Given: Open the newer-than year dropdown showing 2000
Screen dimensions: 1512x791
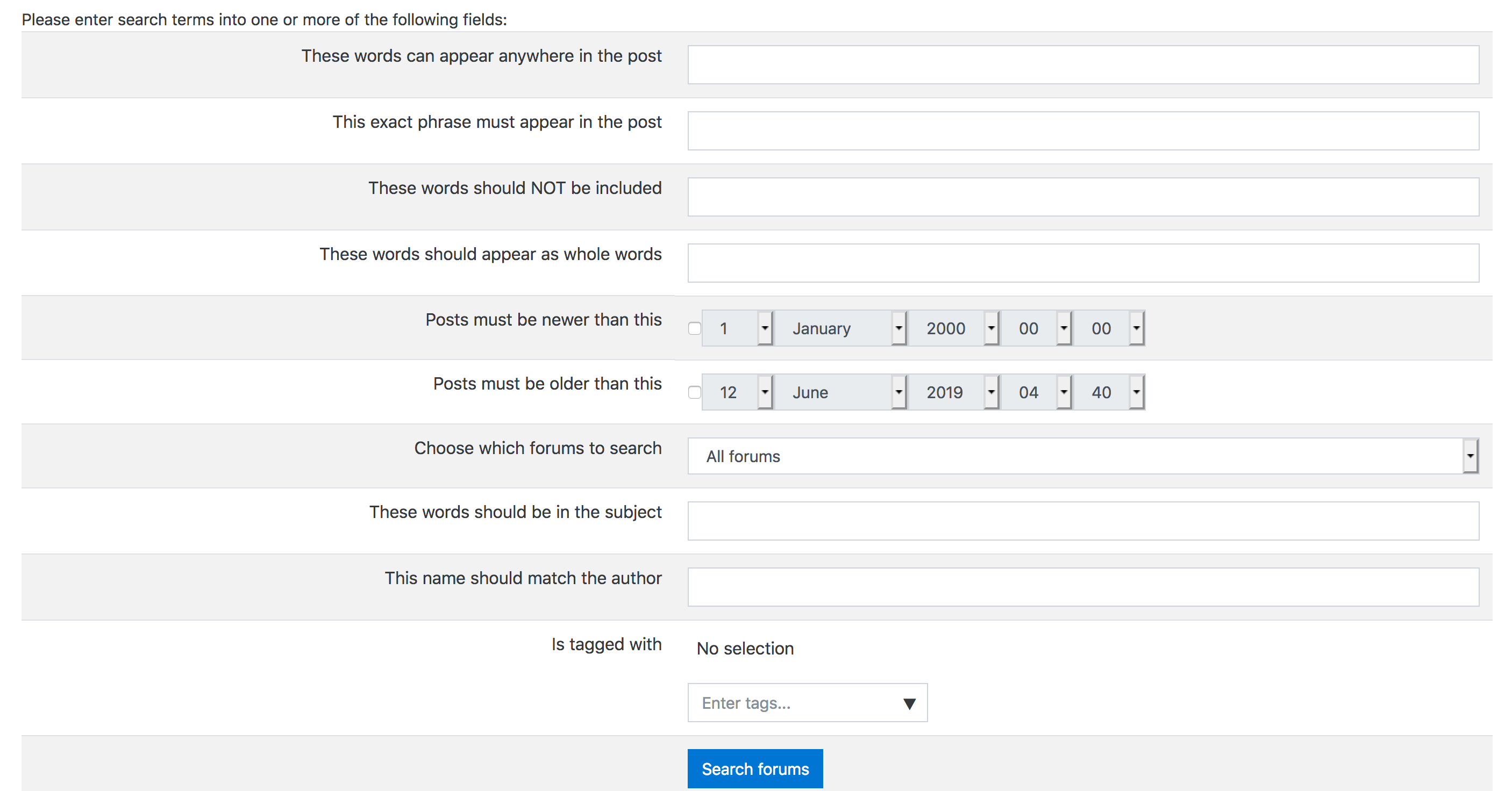Looking at the screenshot, I should pos(954,328).
